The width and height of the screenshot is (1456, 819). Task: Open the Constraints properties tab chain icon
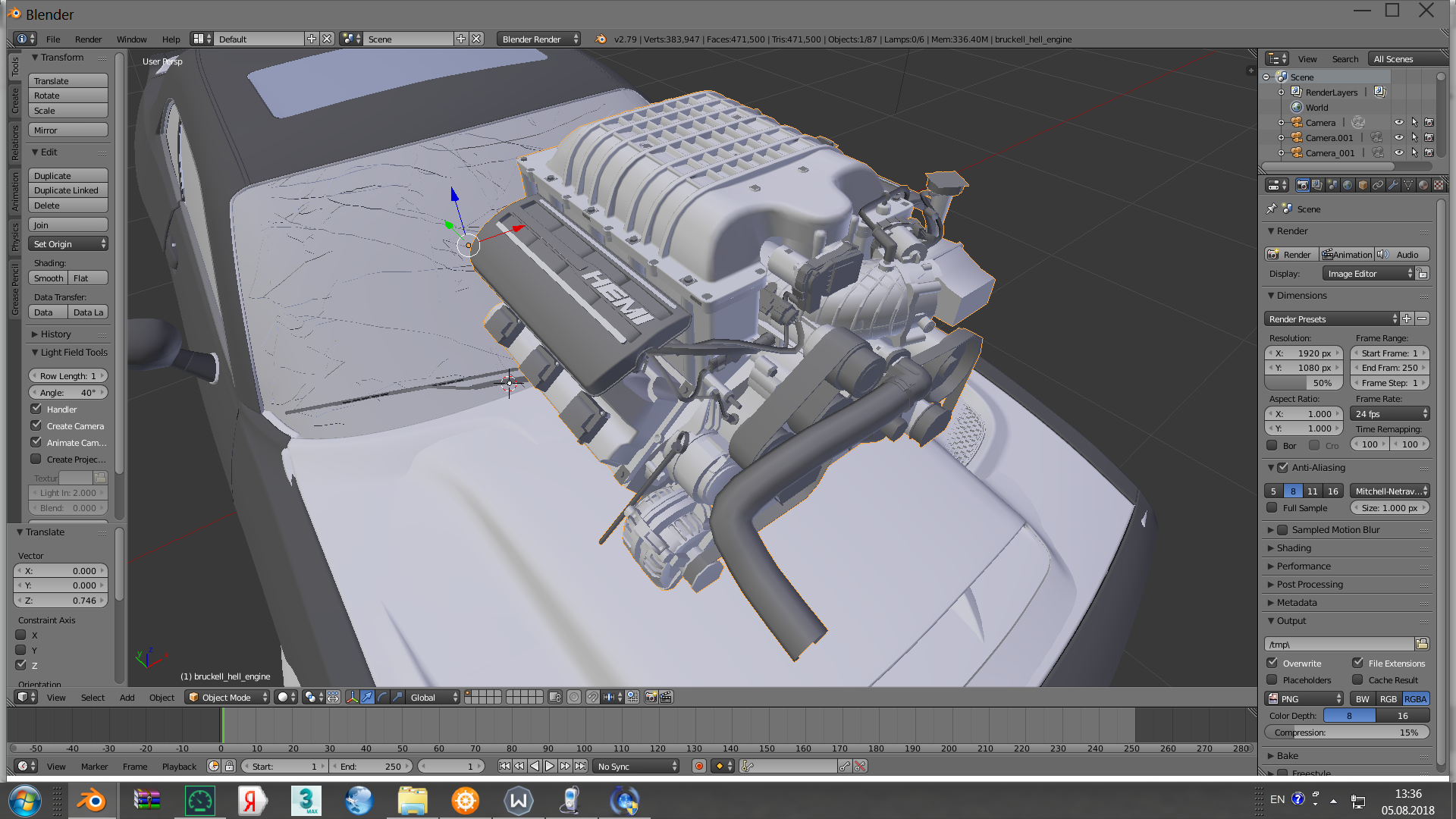coord(1378,185)
